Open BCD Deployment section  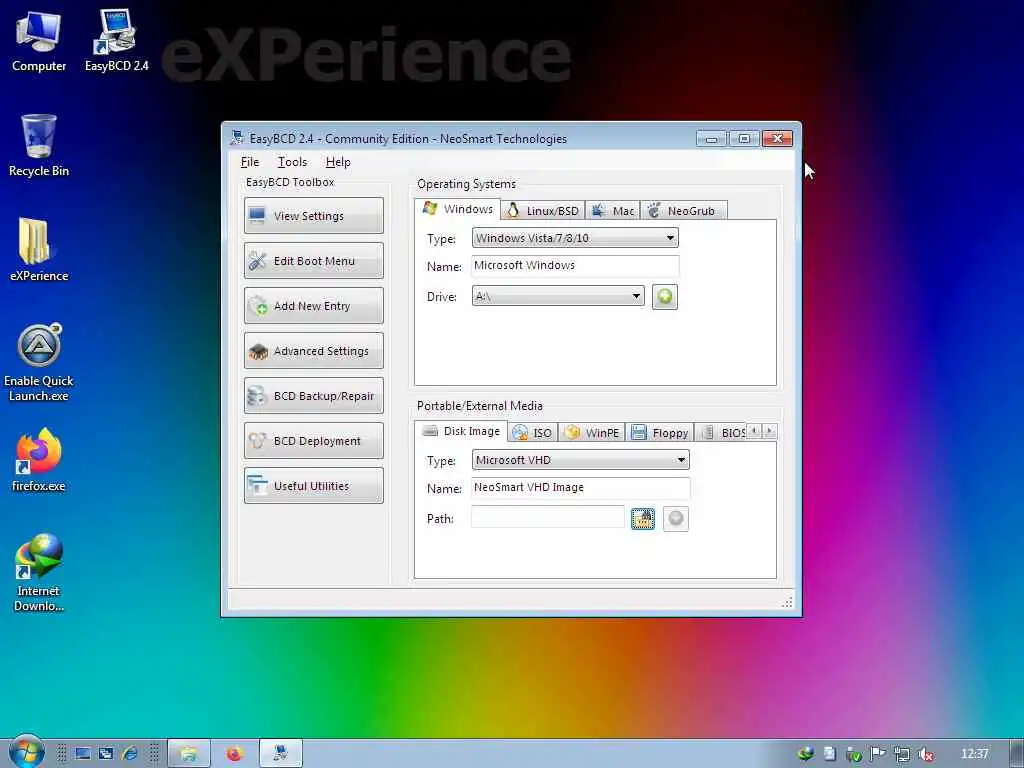pos(313,441)
